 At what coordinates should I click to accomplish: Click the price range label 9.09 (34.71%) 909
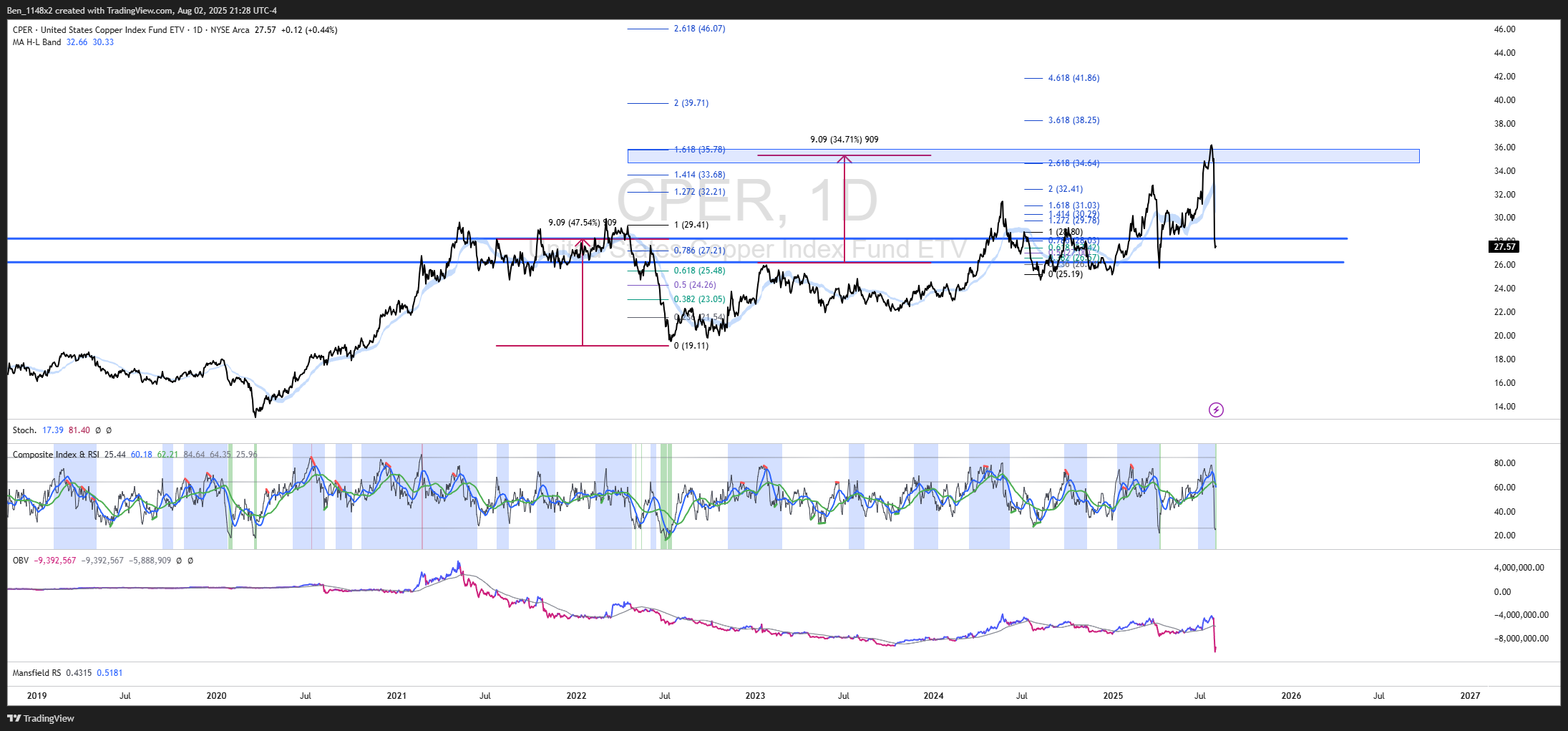844,140
